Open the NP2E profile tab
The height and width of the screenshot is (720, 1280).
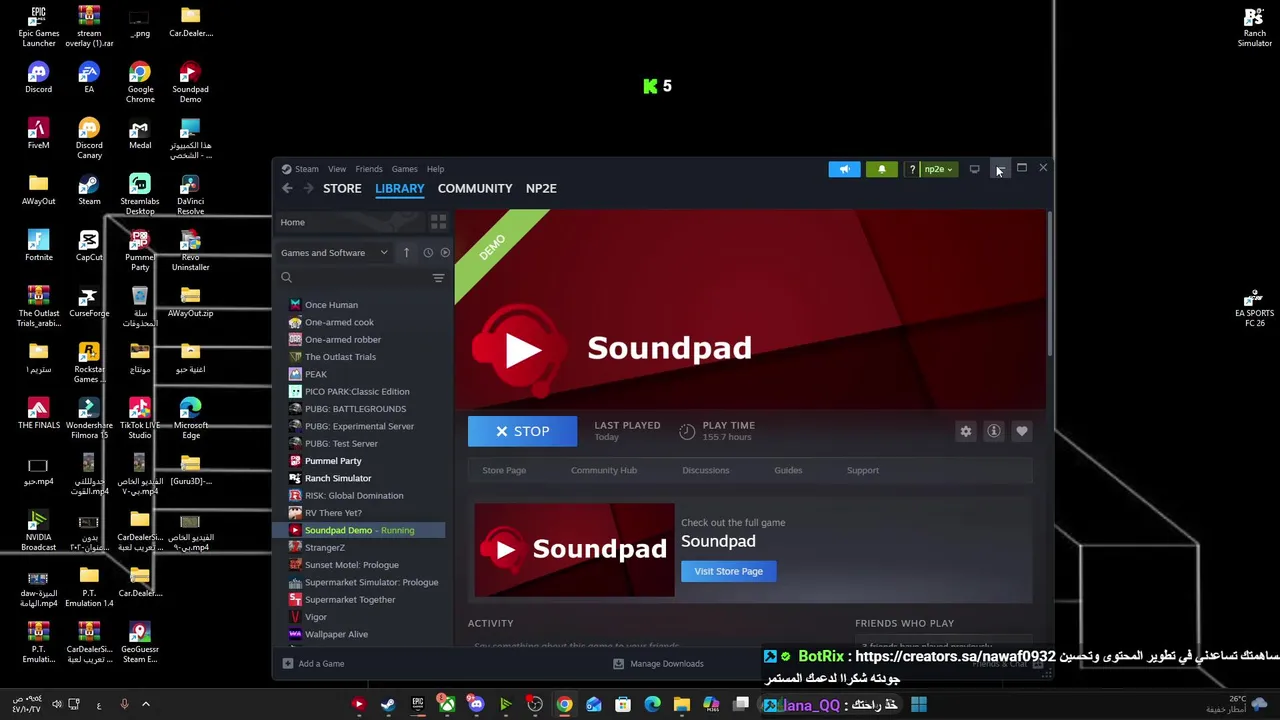point(541,188)
